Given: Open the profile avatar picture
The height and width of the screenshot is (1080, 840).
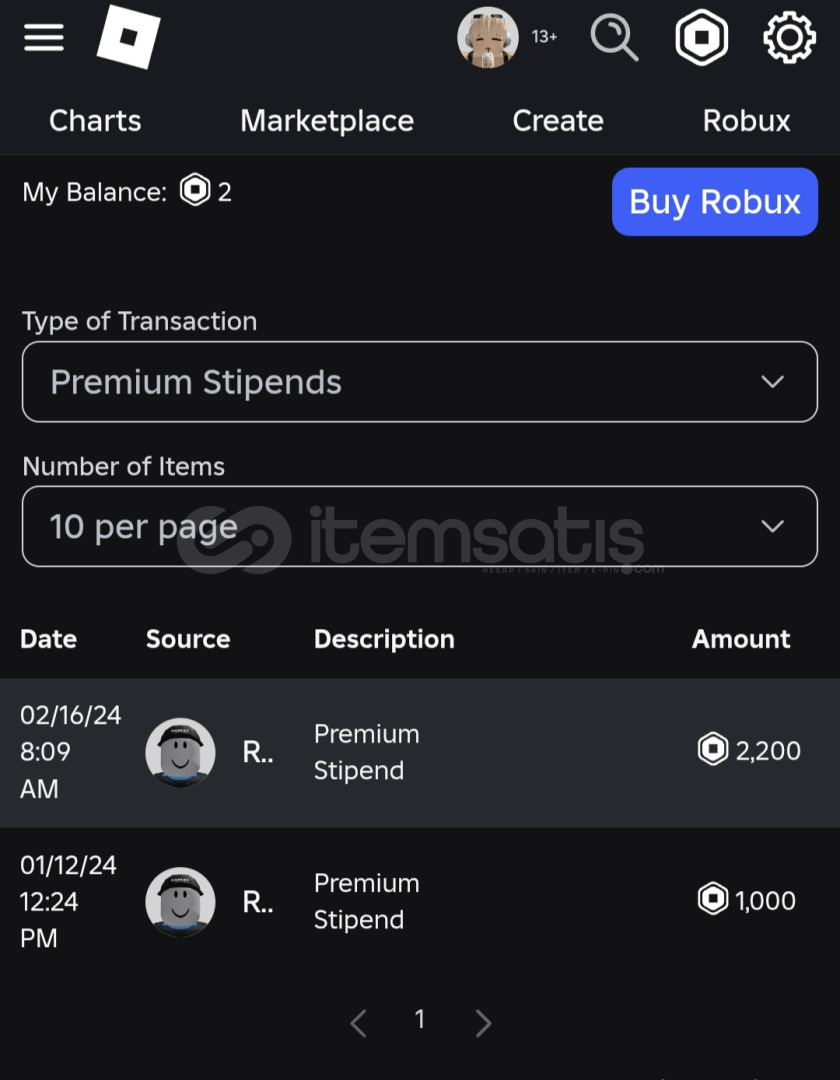Looking at the screenshot, I should (x=487, y=38).
